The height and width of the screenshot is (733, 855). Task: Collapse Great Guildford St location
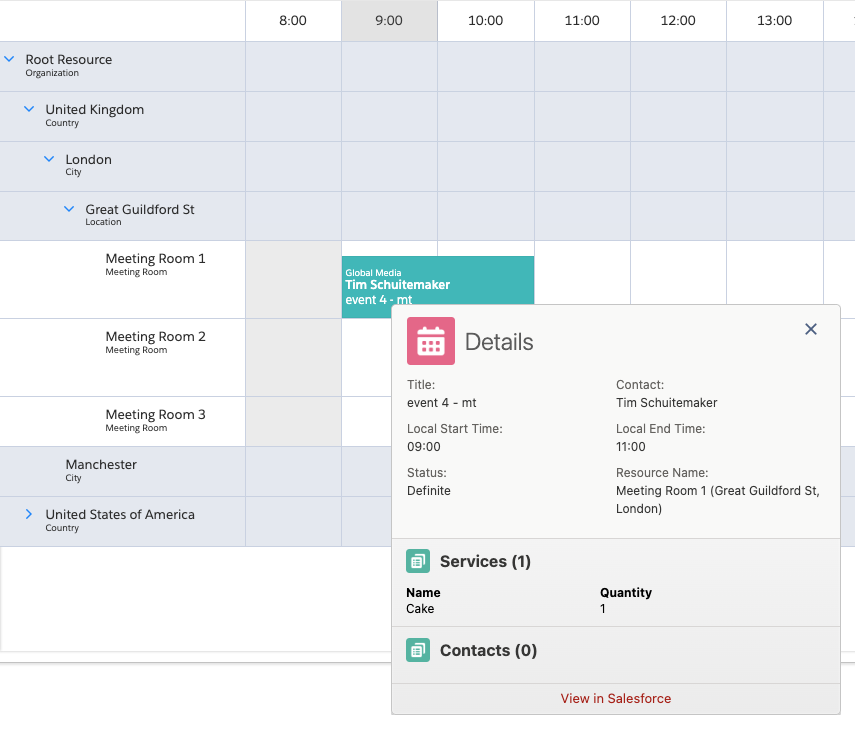pyautogui.click(x=69, y=210)
